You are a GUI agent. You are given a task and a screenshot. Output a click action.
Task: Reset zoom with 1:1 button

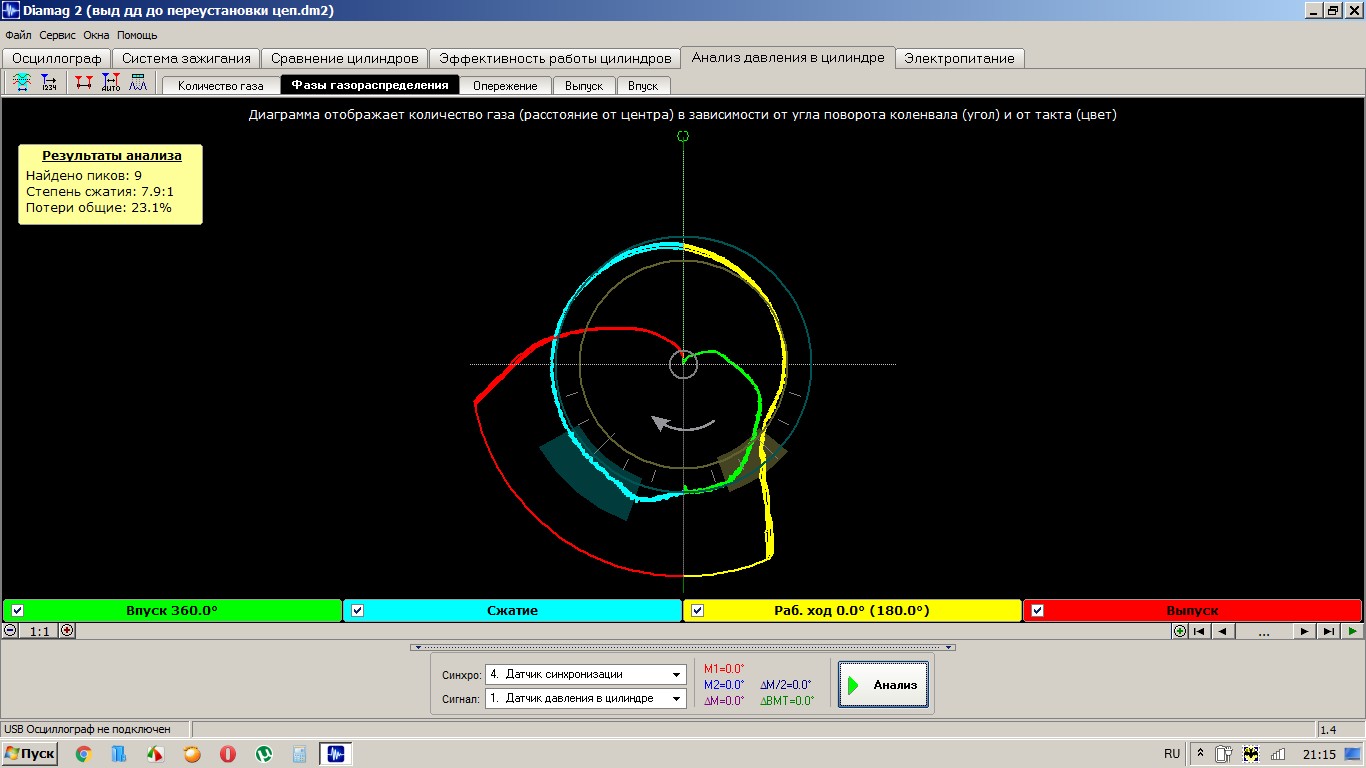point(39,631)
